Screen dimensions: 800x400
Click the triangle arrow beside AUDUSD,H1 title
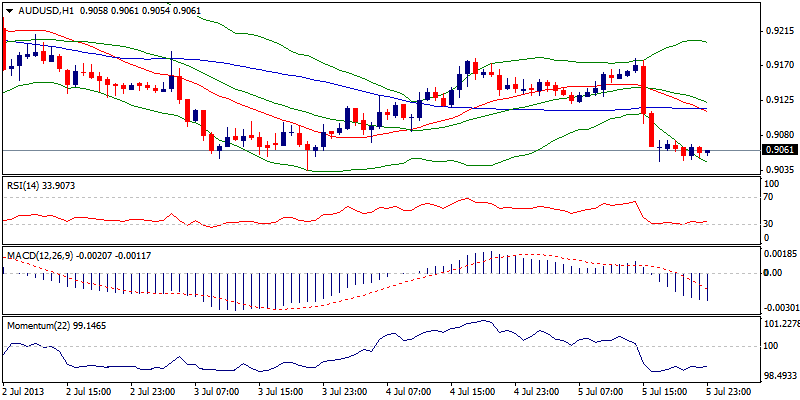(x=8, y=9)
